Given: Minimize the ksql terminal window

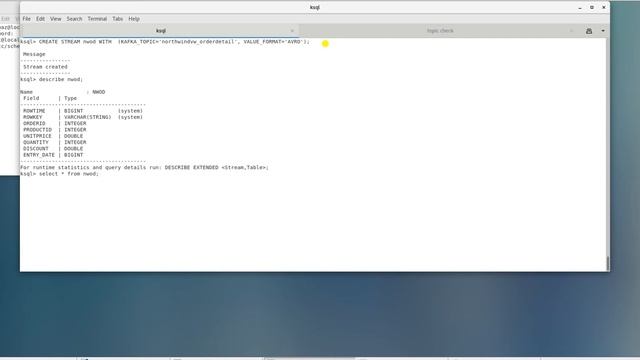Looking at the screenshot, I should coord(580,7).
